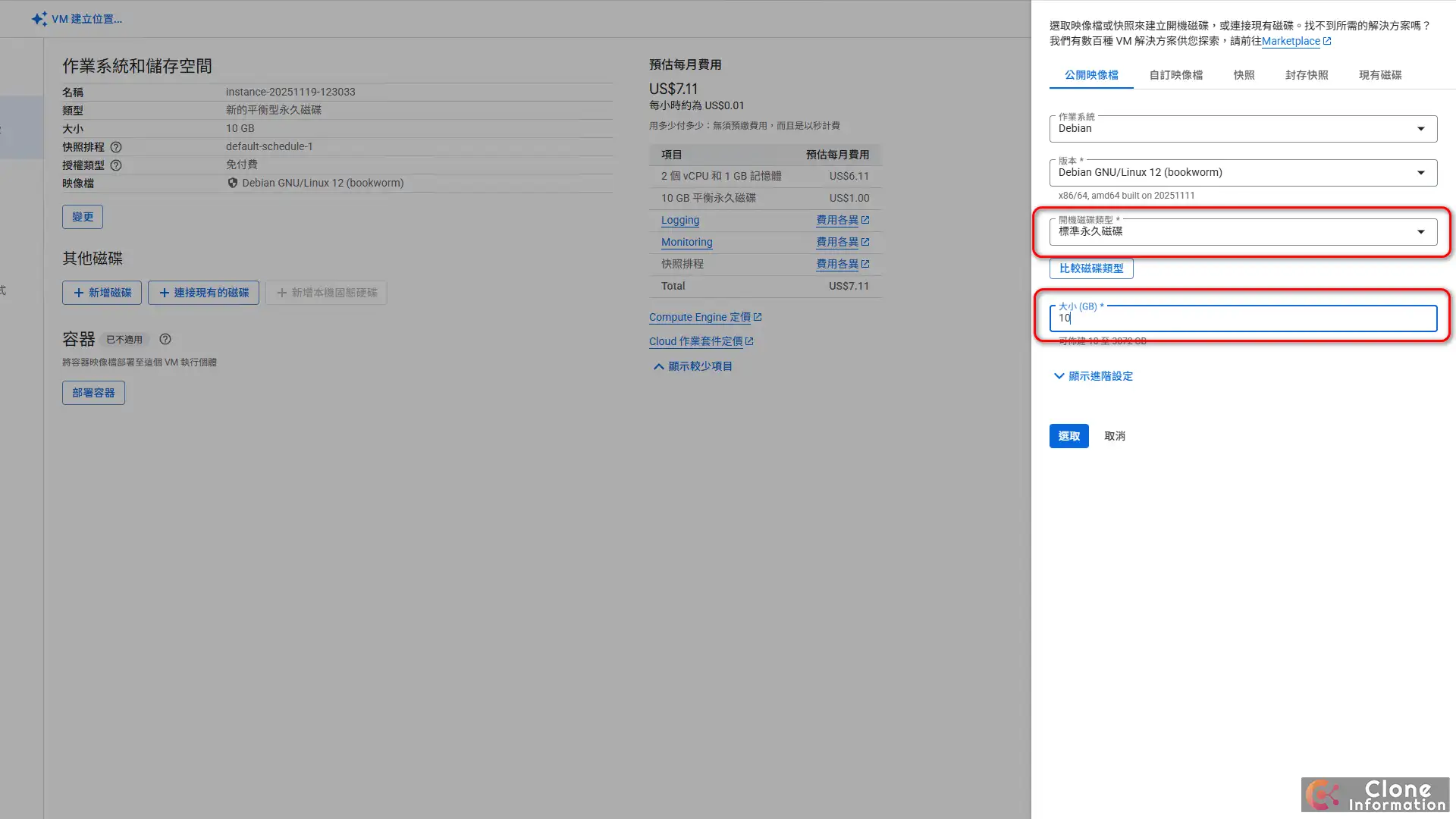Switch to 自訂映像檔 tab

click(x=1175, y=75)
